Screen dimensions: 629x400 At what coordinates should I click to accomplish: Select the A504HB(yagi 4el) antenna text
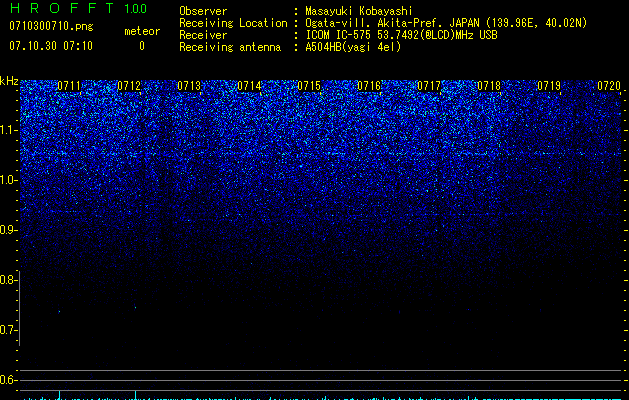point(353,47)
